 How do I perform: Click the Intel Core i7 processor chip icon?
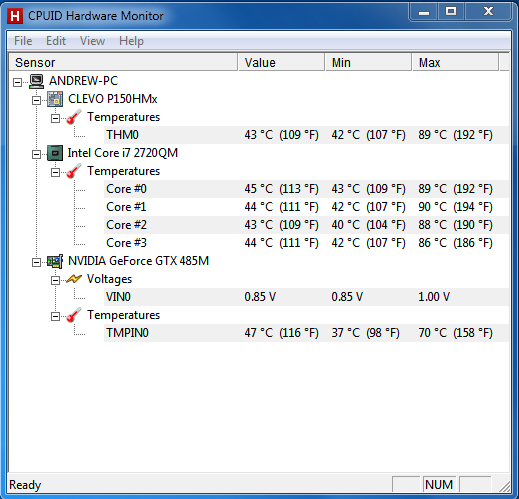[55, 153]
